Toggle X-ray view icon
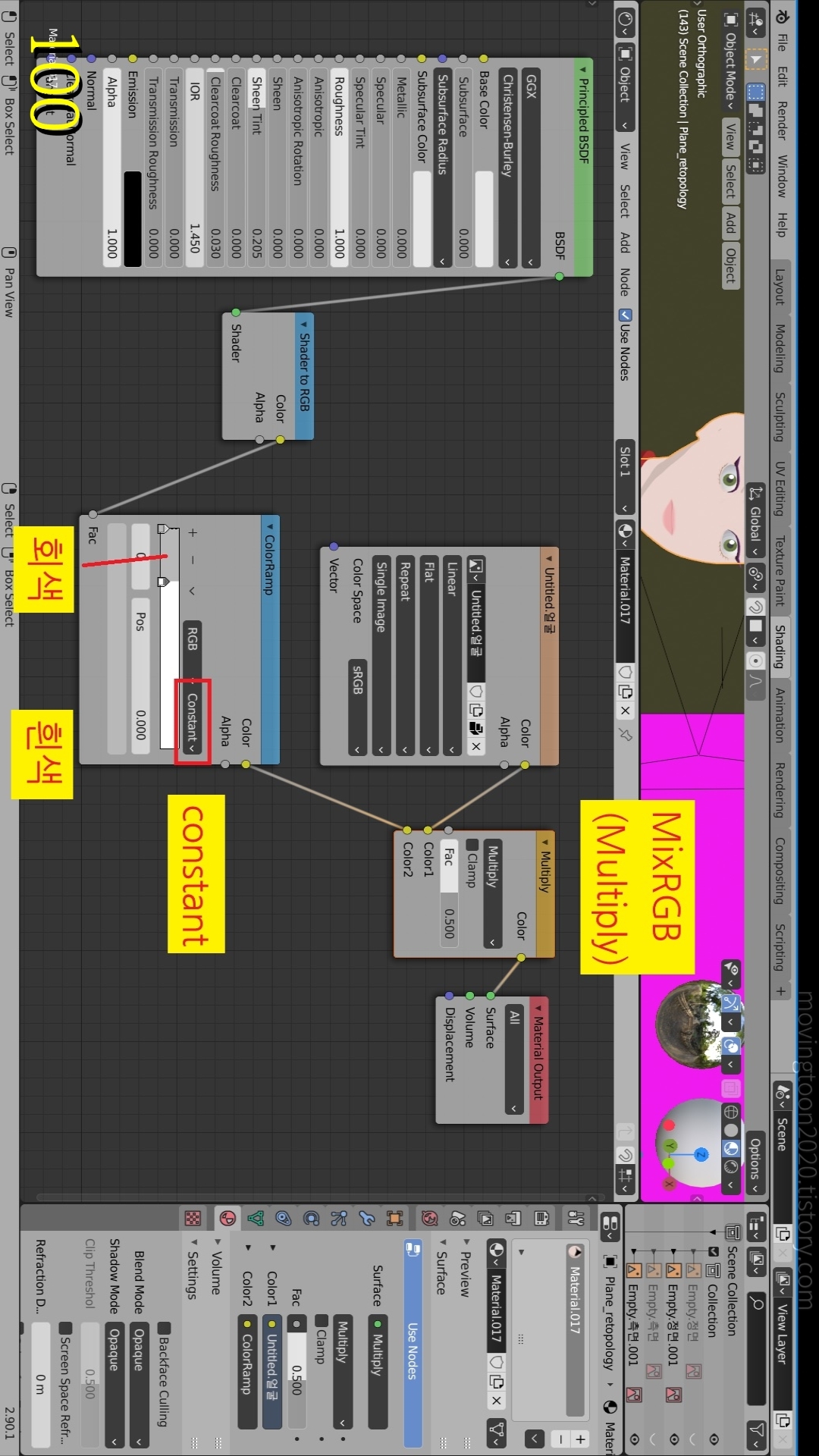Image resolution: width=819 pixels, height=1456 pixels. coord(731,1088)
